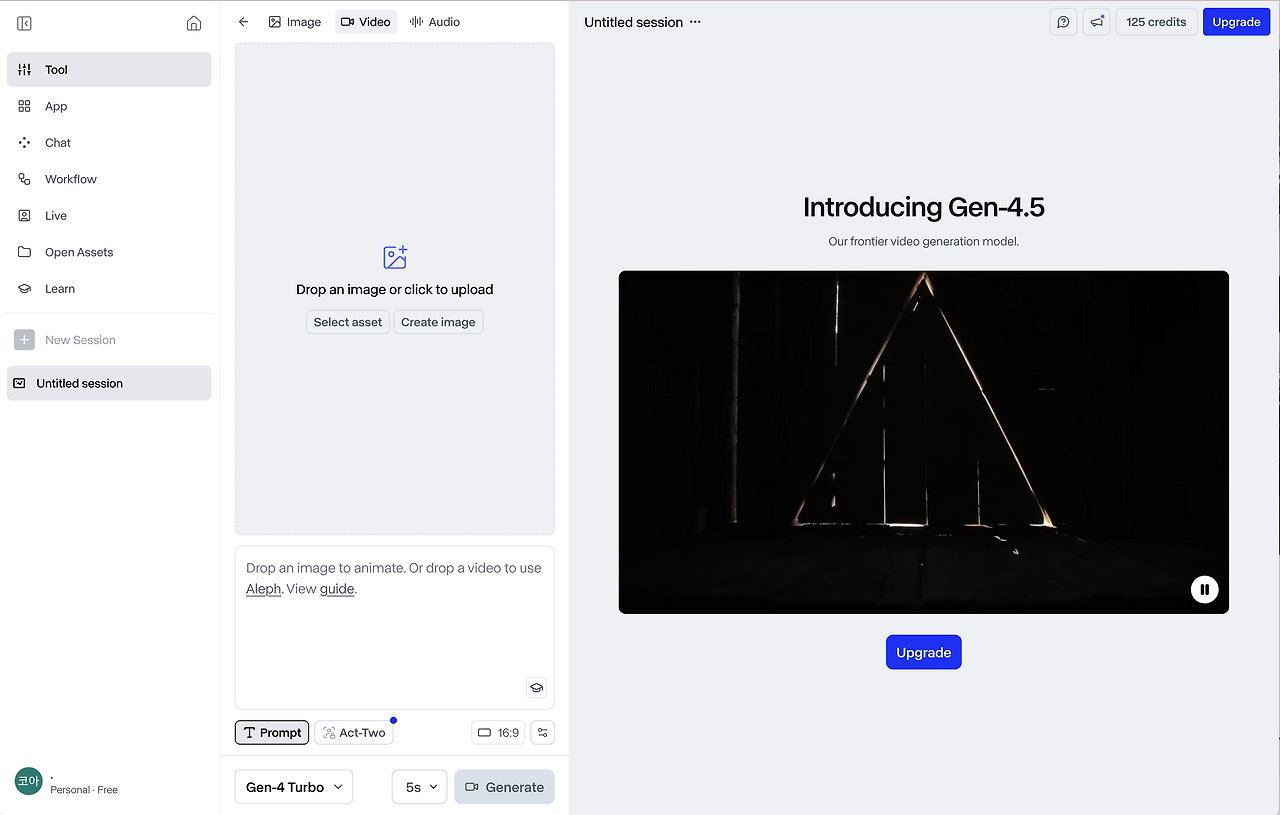Screen dimensions: 1280x815
Task: Open the account avatar menu
Action: pyautogui.click(x=29, y=781)
